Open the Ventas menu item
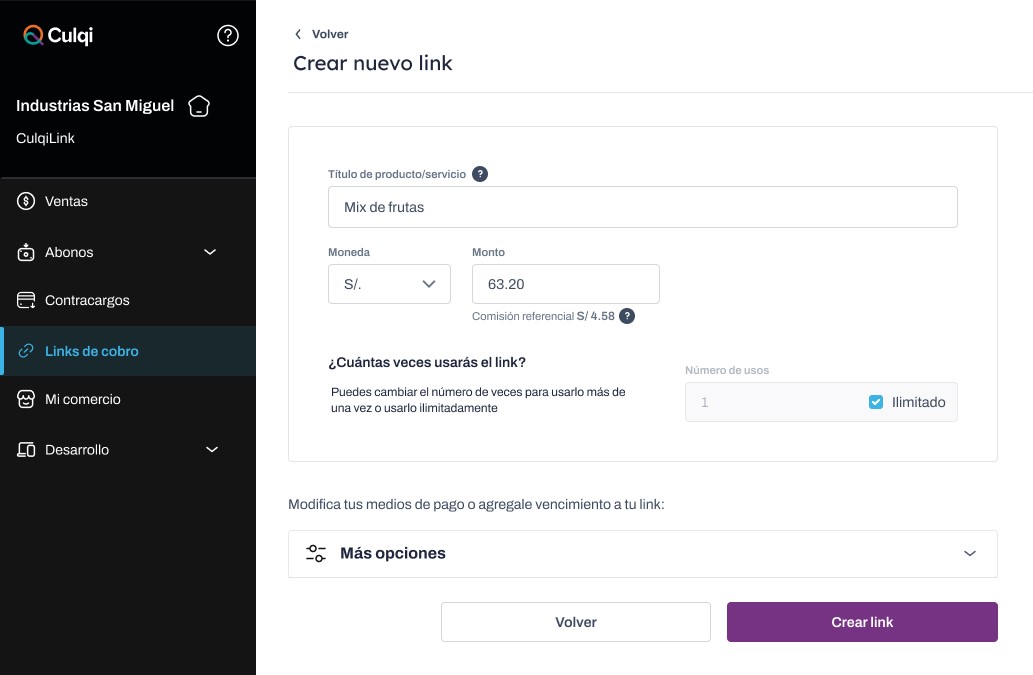Screen dimensions: 1033x675 (x=66, y=201)
